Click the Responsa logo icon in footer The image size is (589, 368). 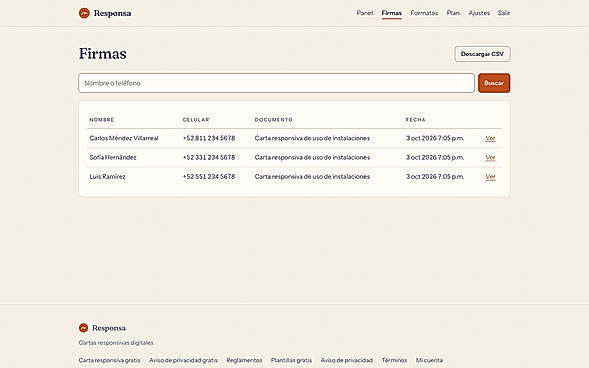(83, 328)
